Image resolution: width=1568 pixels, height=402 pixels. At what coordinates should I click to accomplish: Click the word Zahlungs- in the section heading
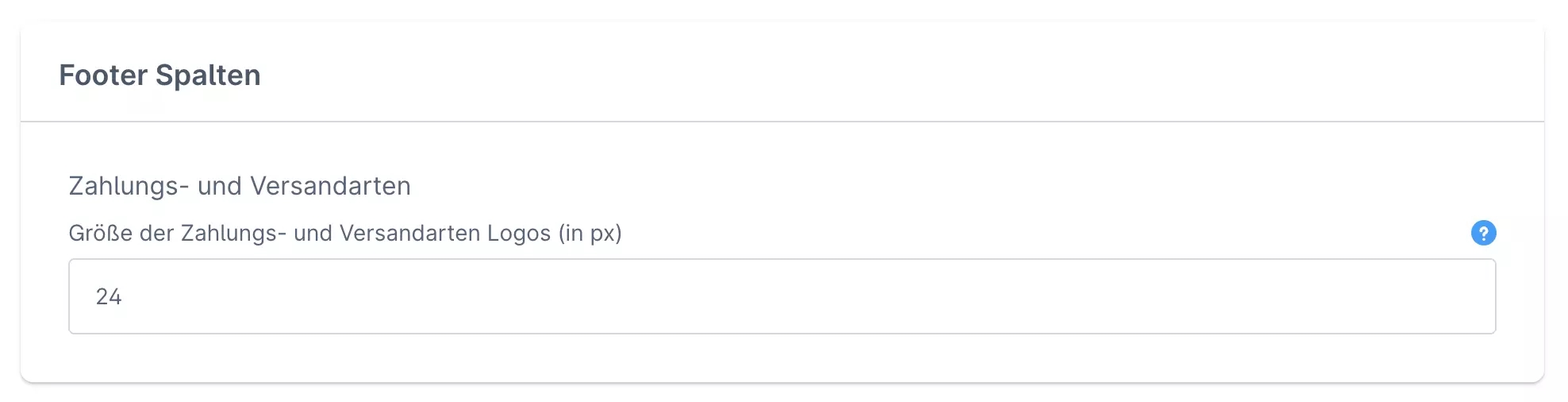pyautogui.click(x=129, y=186)
